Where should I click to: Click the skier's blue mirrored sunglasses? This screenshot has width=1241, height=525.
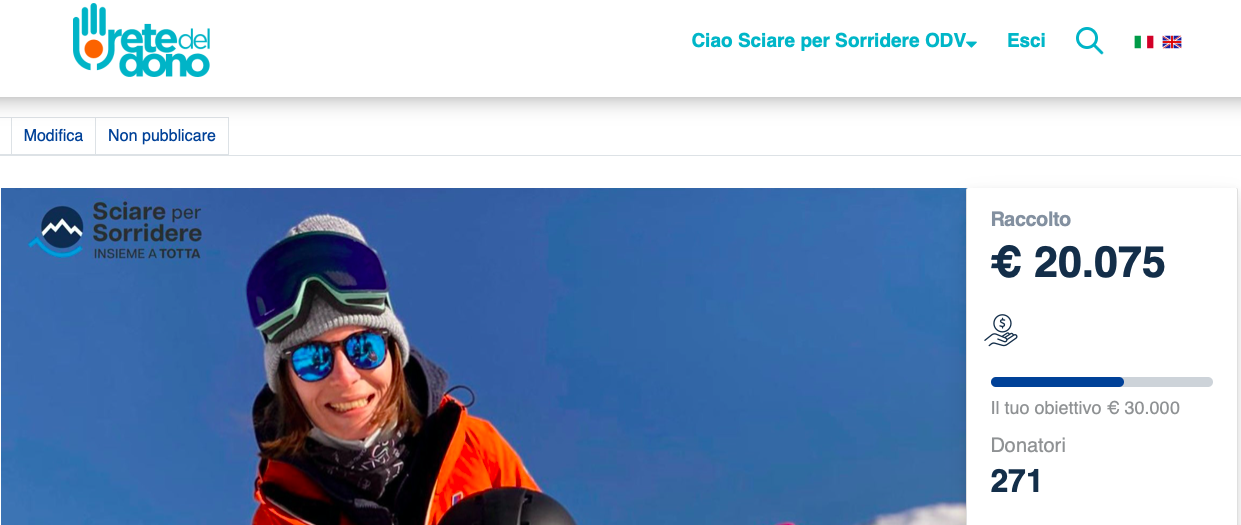coord(336,353)
